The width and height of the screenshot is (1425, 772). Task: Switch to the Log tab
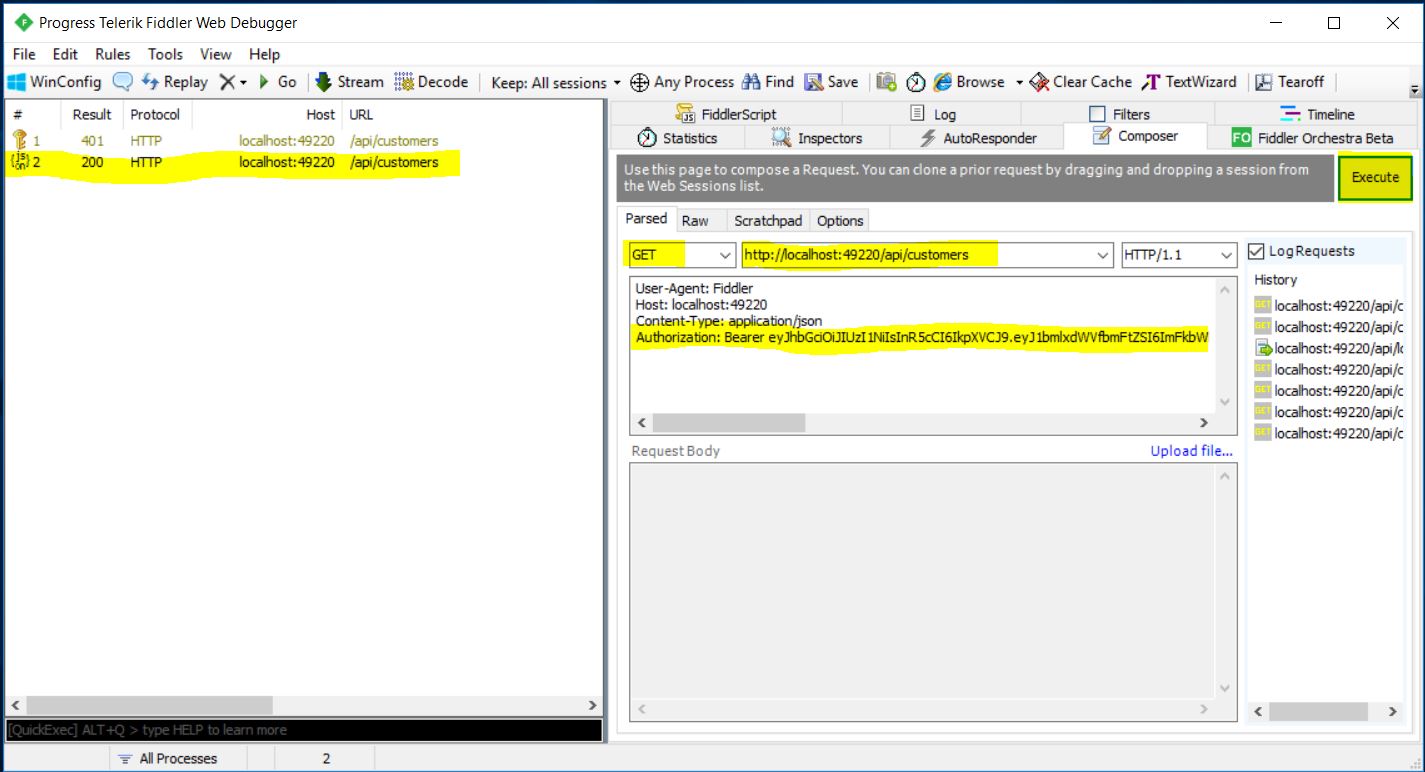point(933,114)
